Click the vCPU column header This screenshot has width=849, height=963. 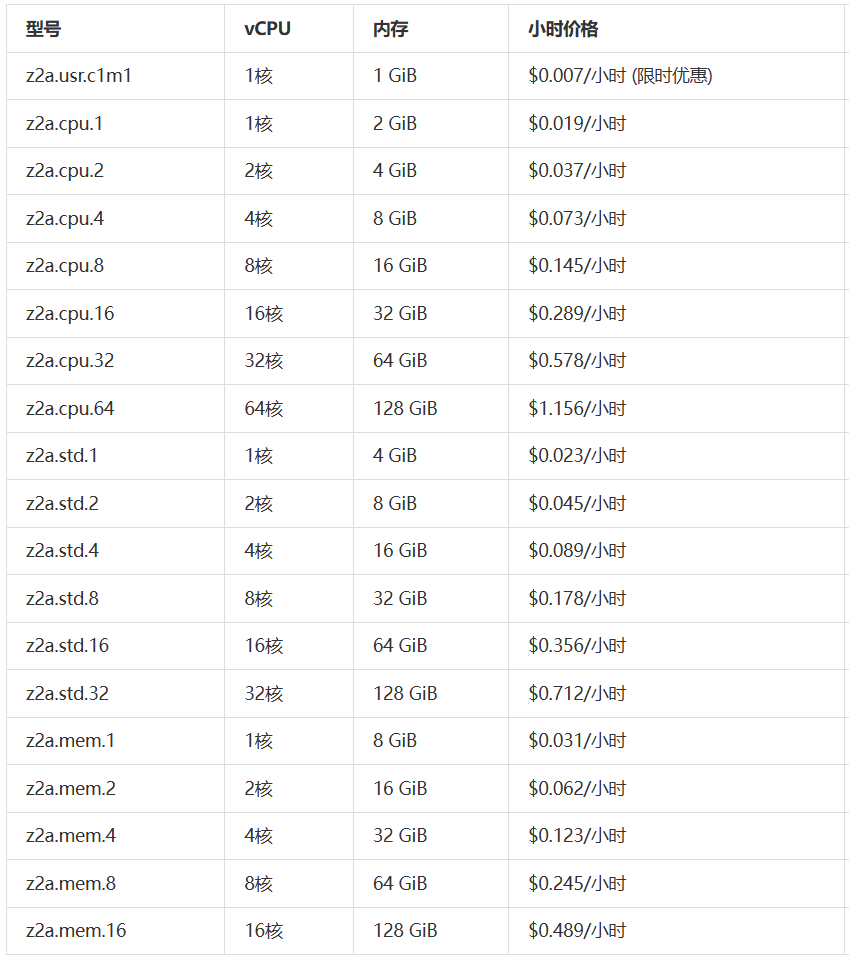267,29
